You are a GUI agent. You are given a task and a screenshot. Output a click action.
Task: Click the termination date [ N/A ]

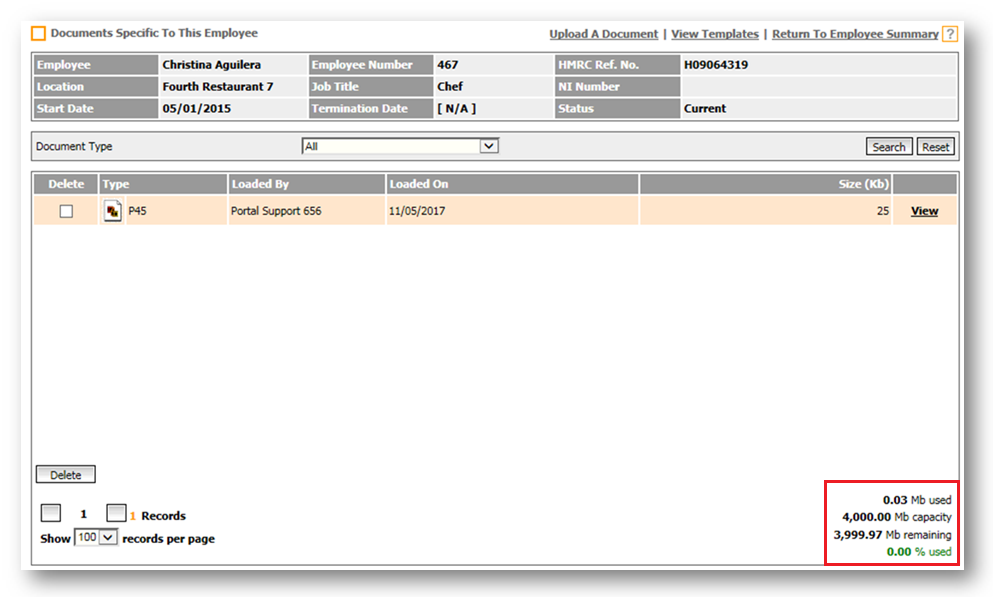coord(457,109)
